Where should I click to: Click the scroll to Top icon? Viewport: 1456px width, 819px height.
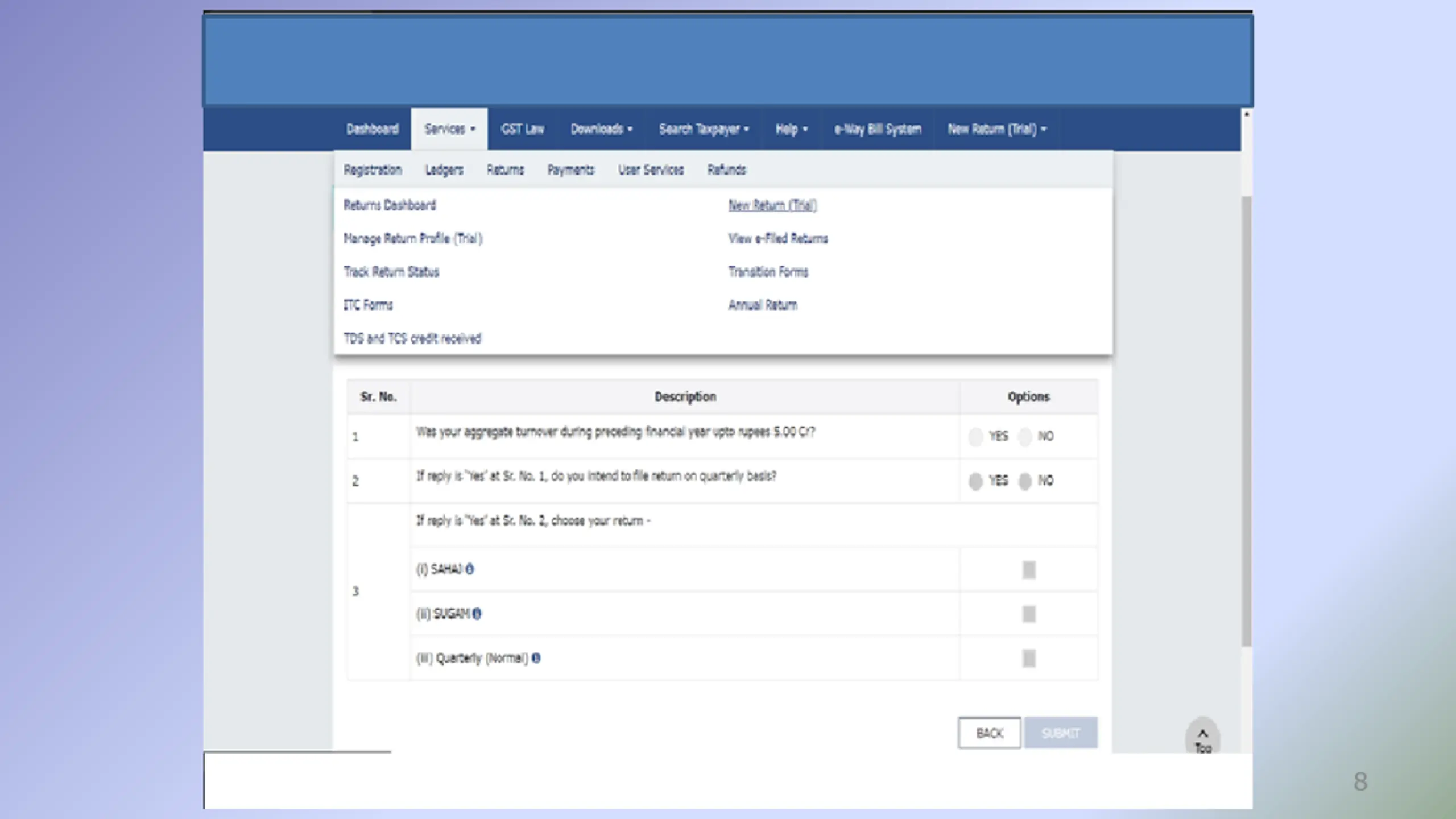[1202, 738]
